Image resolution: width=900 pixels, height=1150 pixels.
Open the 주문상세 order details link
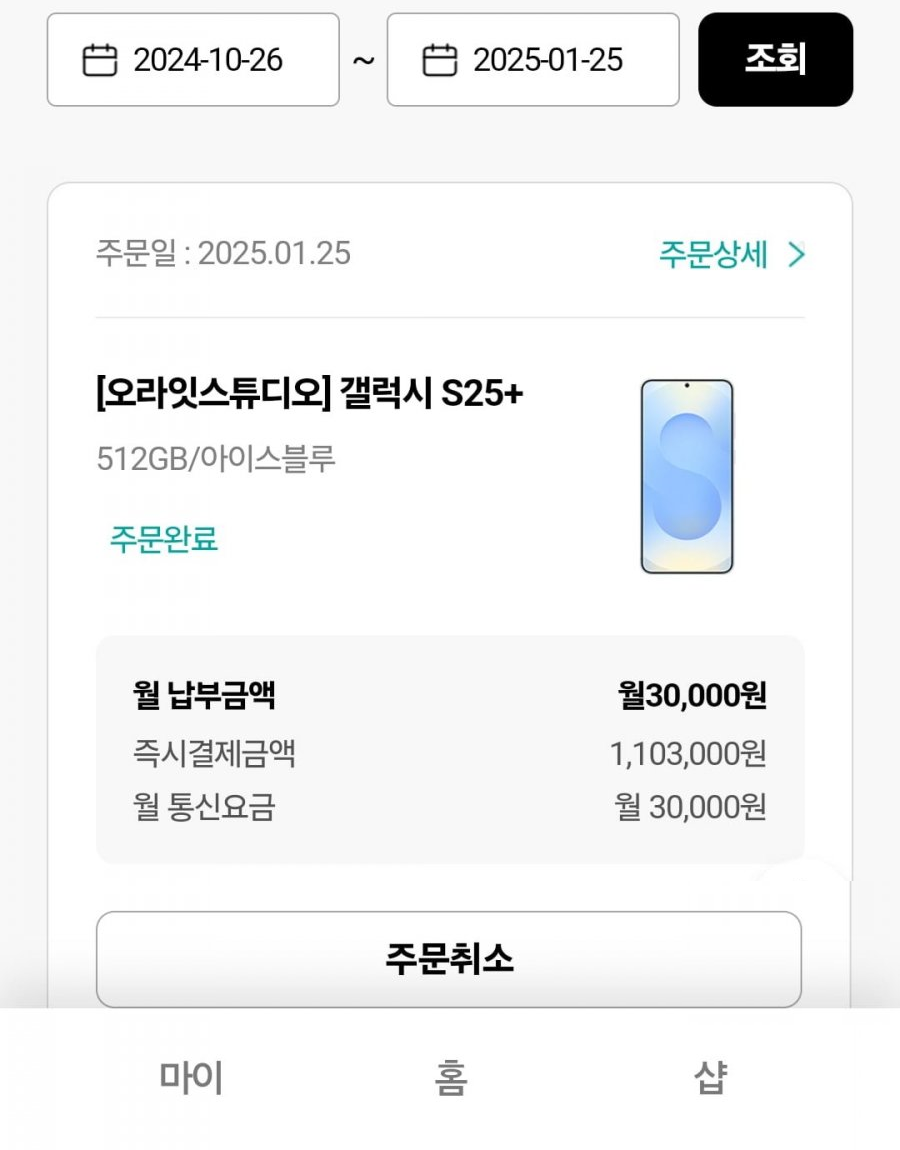point(713,255)
